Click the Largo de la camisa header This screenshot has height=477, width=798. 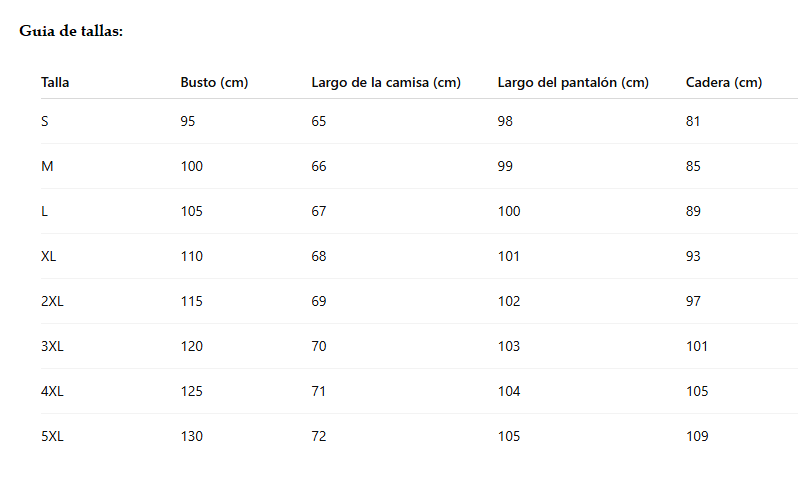point(385,82)
